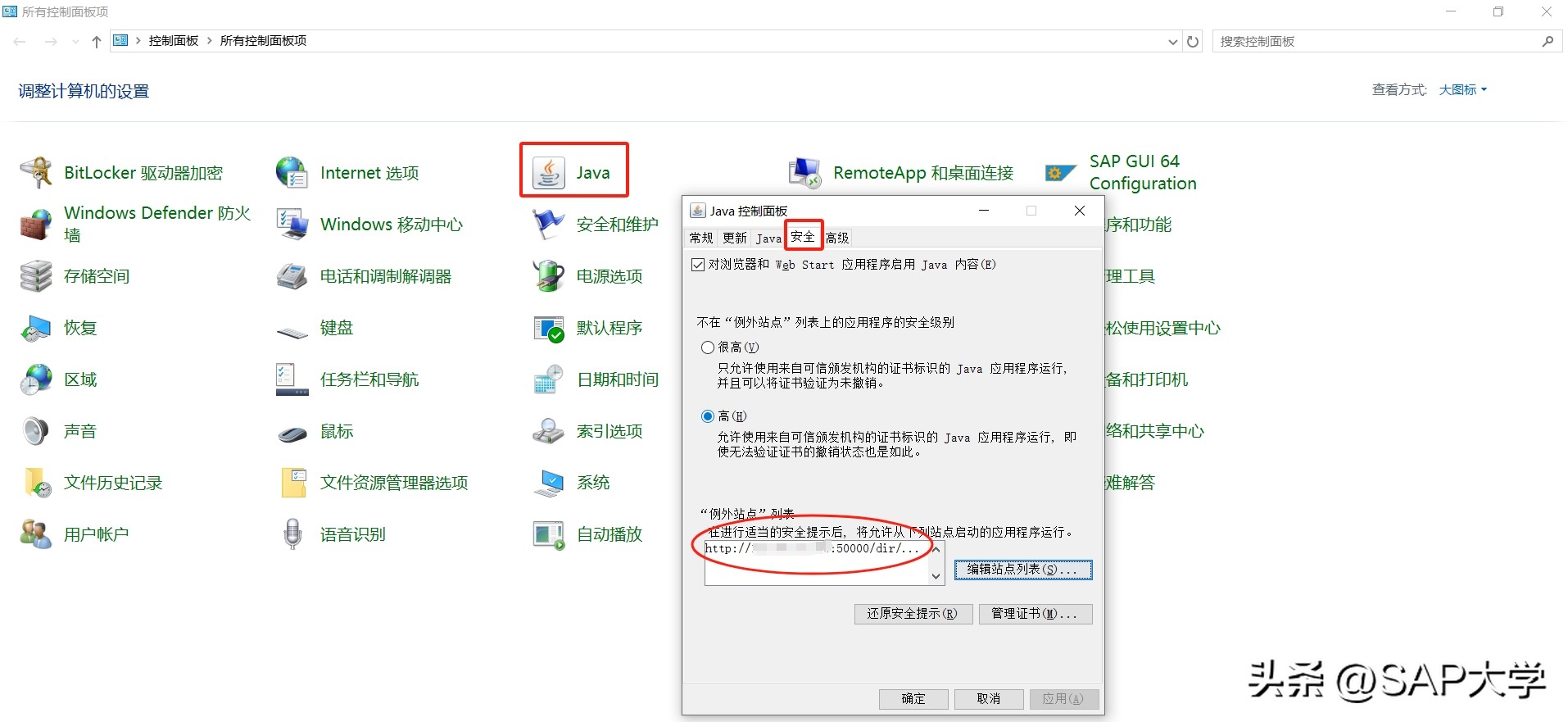Open Windows Mobility Center icon
Image resolution: width=1568 pixels, height=722 pixels.
point(292,225)
